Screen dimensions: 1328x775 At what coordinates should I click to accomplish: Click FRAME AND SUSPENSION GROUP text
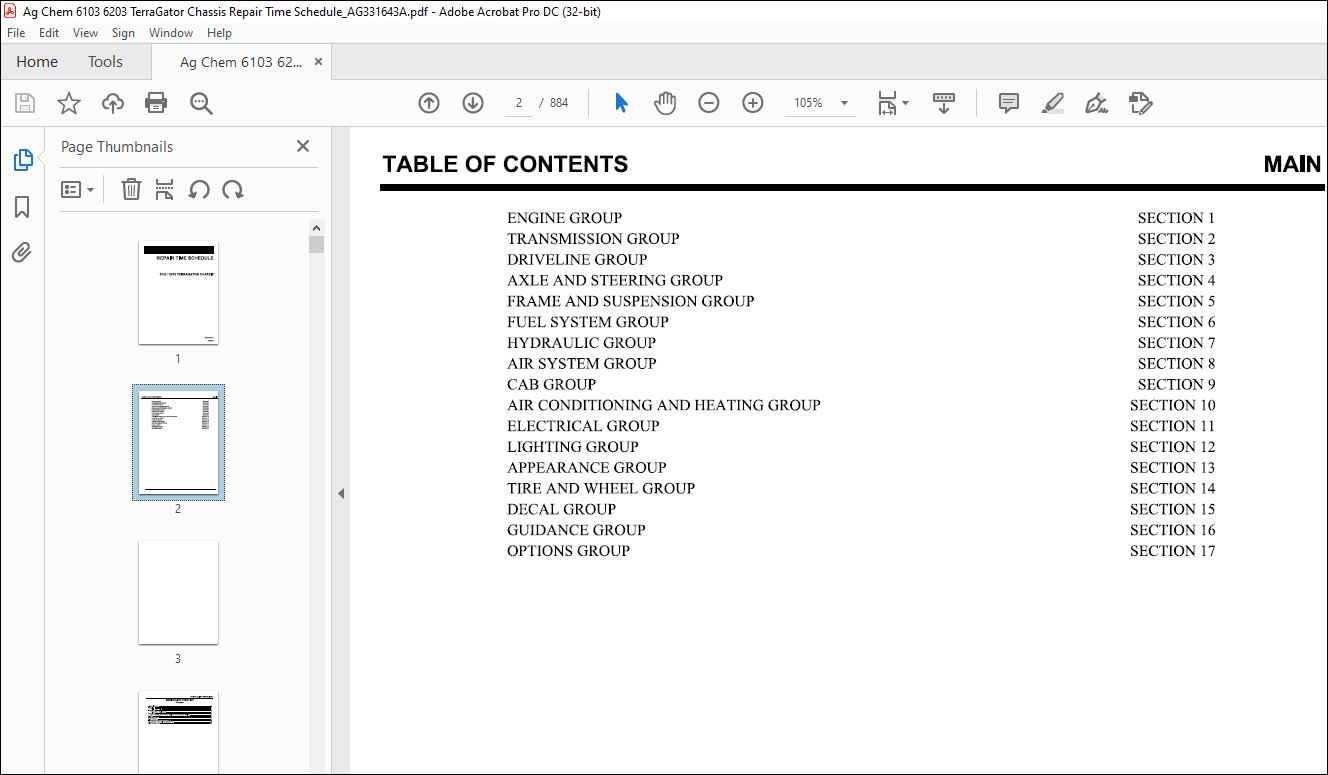point(630,301)
